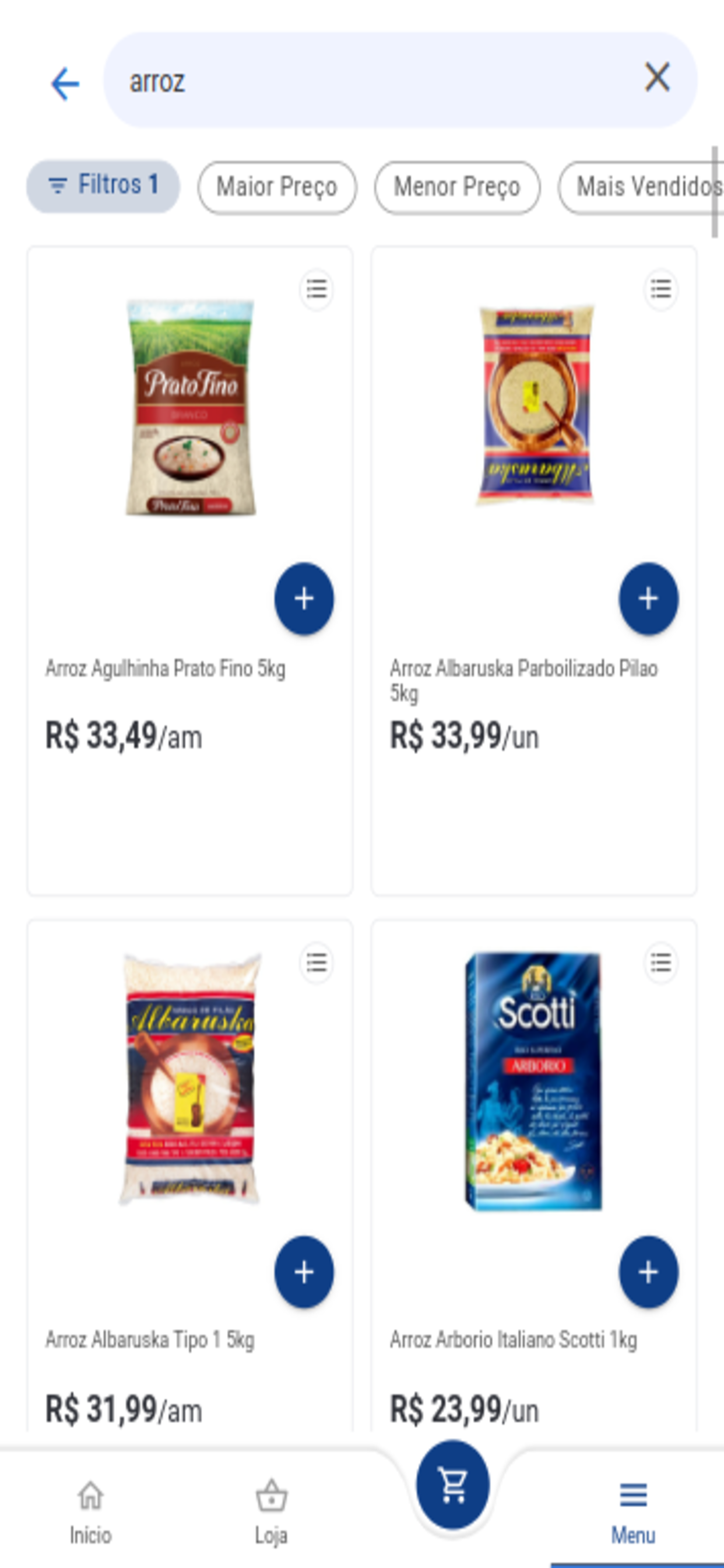Open list icon on Albaruska Parboilizado card
Viewport: 724px width, 1568px height.
coord(660,289)
